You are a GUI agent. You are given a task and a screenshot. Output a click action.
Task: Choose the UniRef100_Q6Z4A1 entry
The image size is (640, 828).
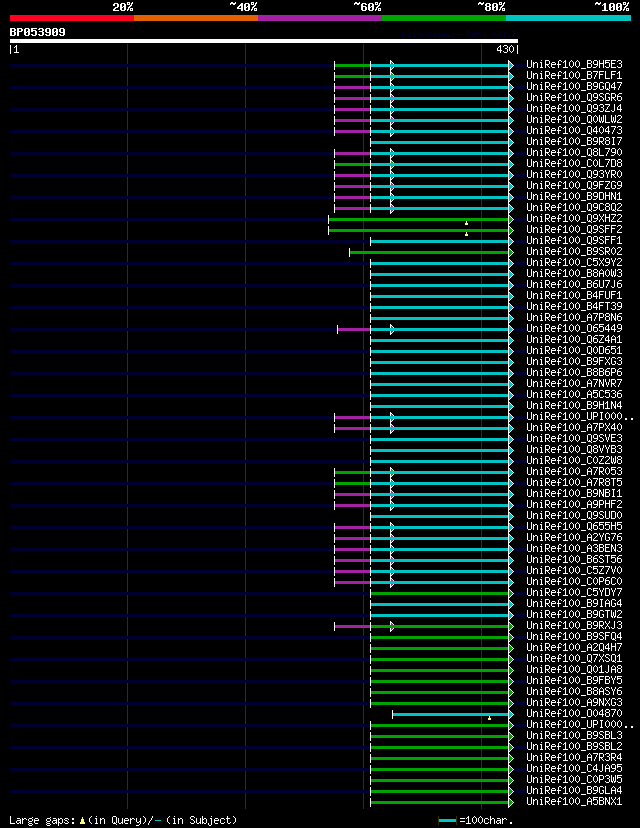(575, 340)
